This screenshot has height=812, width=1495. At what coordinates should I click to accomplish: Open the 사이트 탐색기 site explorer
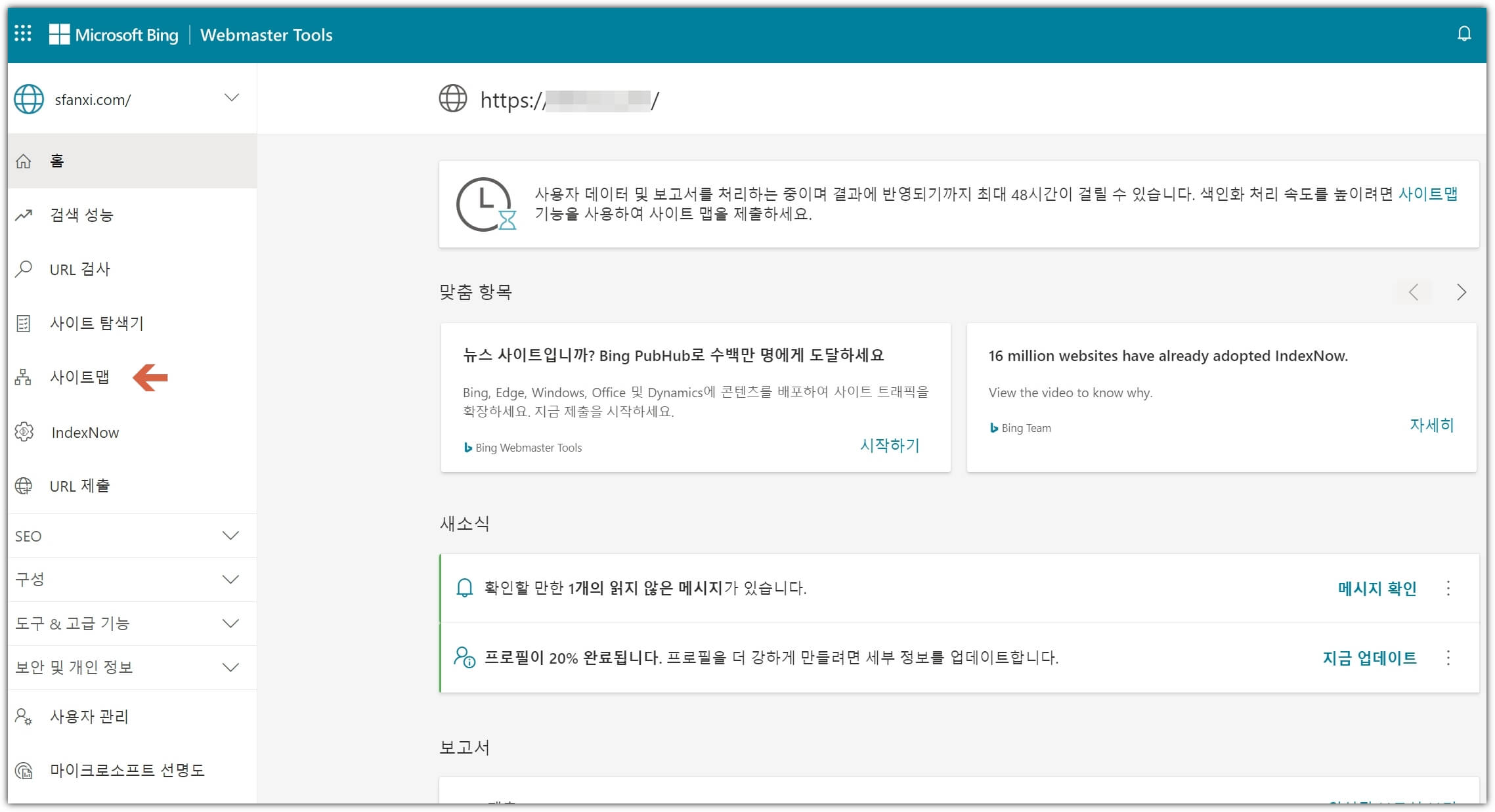coord(97,322)
